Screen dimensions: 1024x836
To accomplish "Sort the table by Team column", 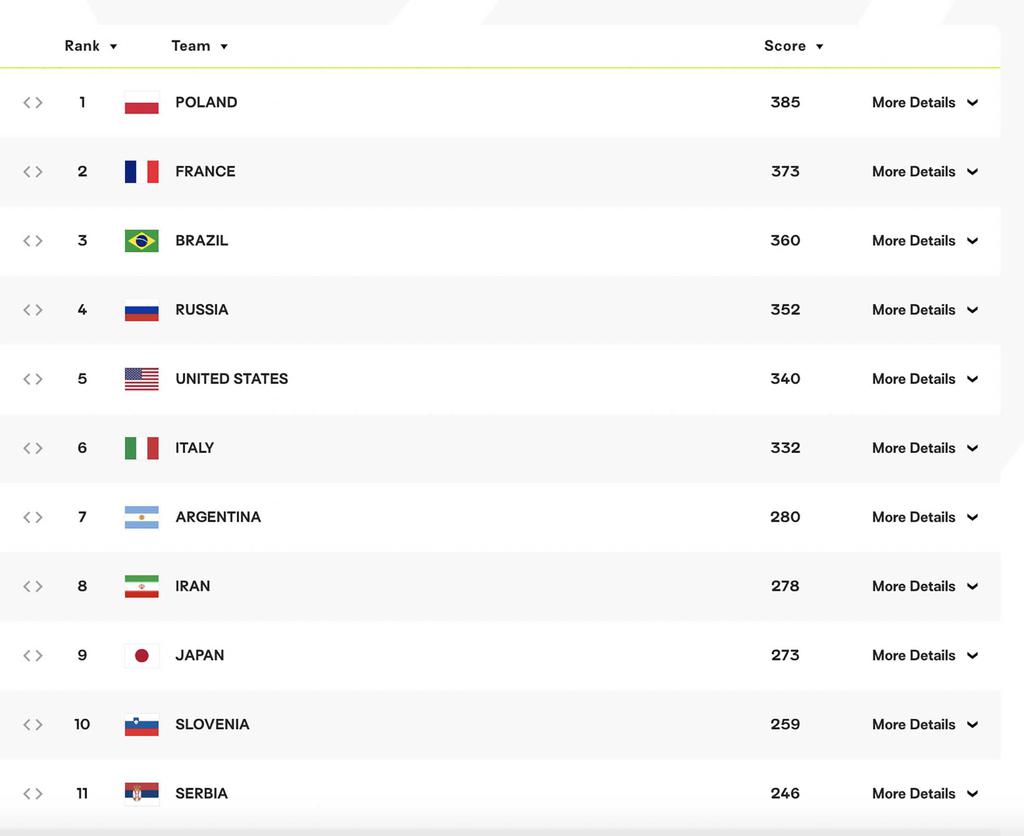I will click(x=199, y=46).
